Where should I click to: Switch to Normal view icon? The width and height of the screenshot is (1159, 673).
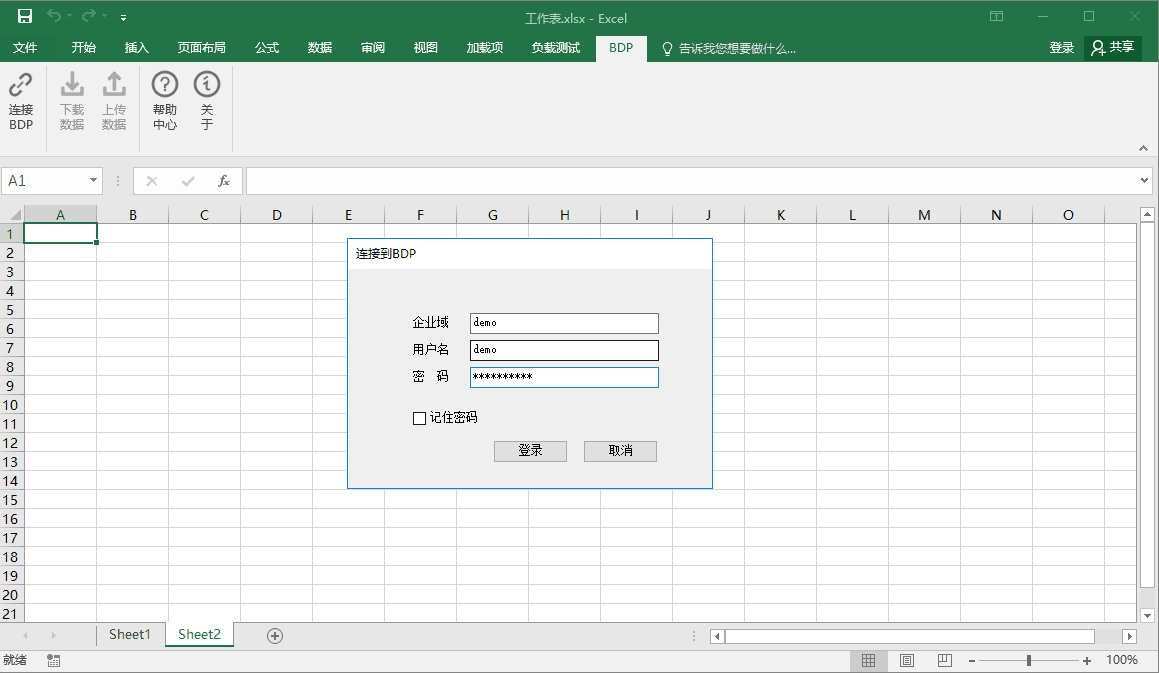coord(869,660)
